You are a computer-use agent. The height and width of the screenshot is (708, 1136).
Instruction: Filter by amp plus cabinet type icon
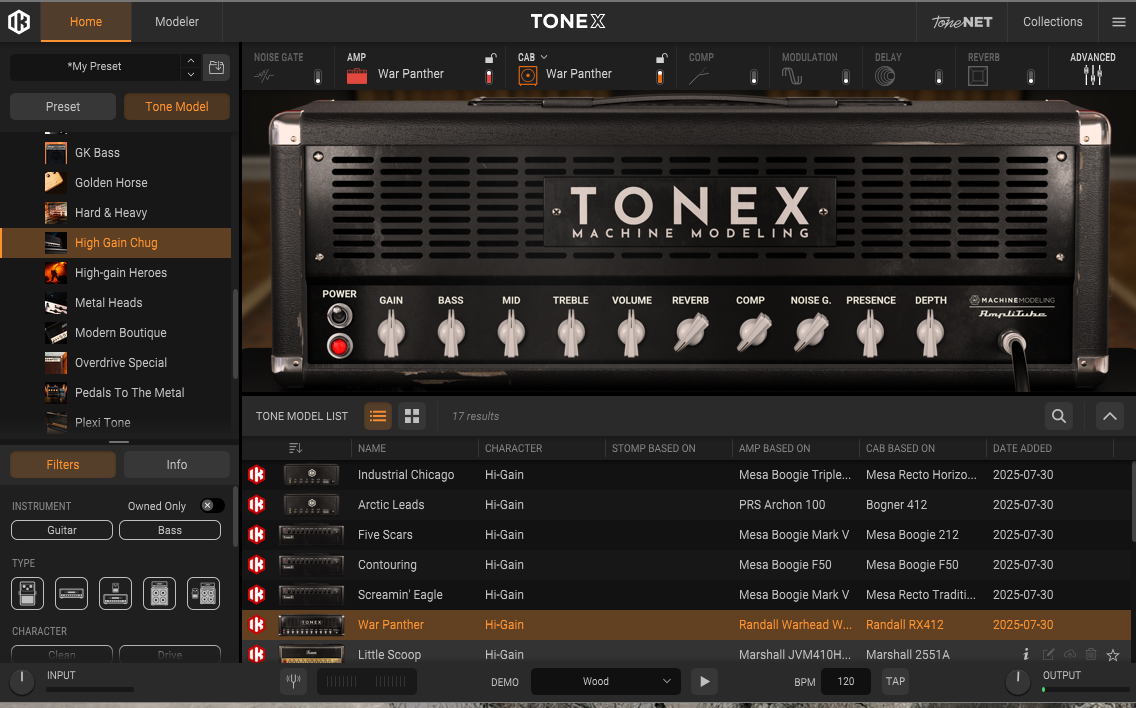[x=204, y=594]
